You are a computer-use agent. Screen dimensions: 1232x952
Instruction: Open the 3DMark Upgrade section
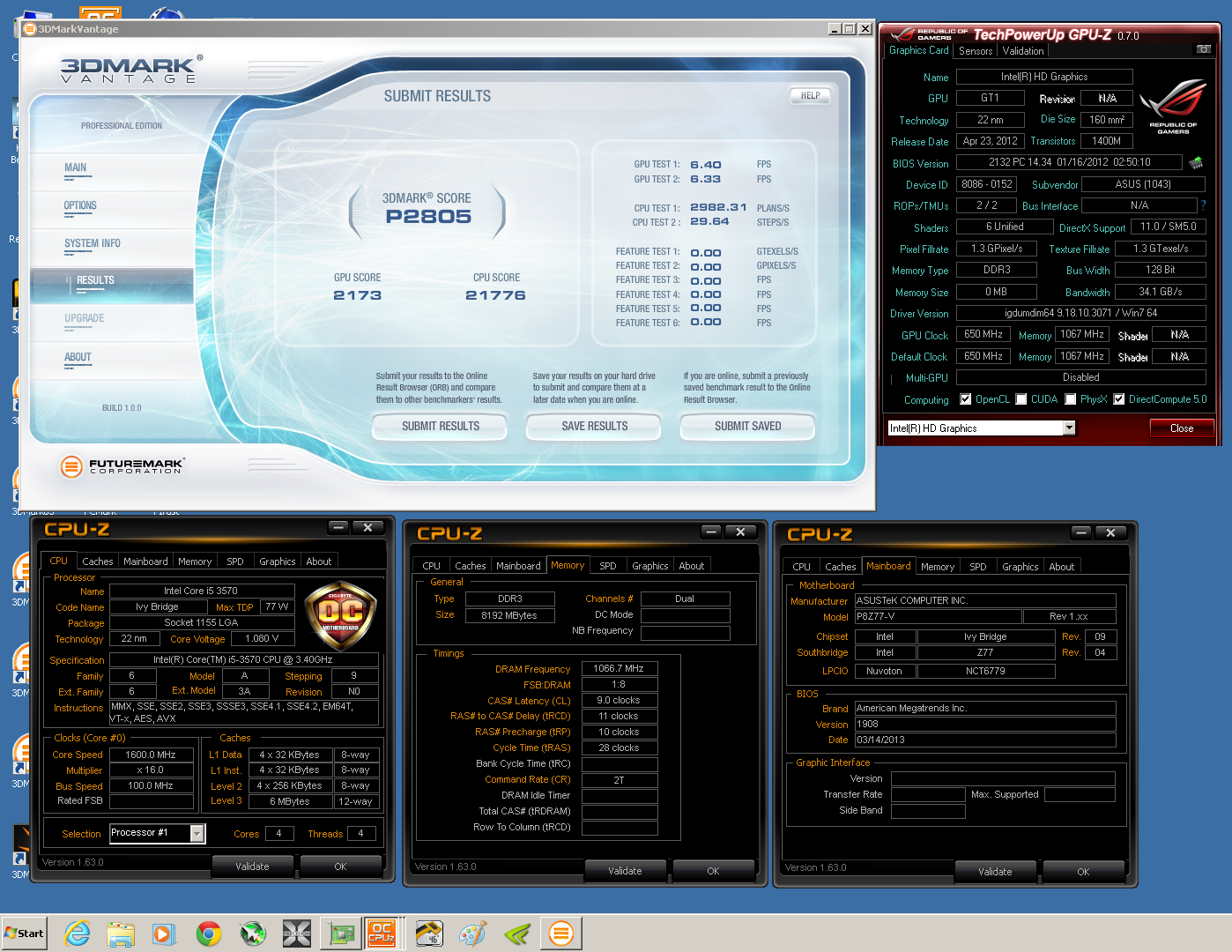coord(85,318)
